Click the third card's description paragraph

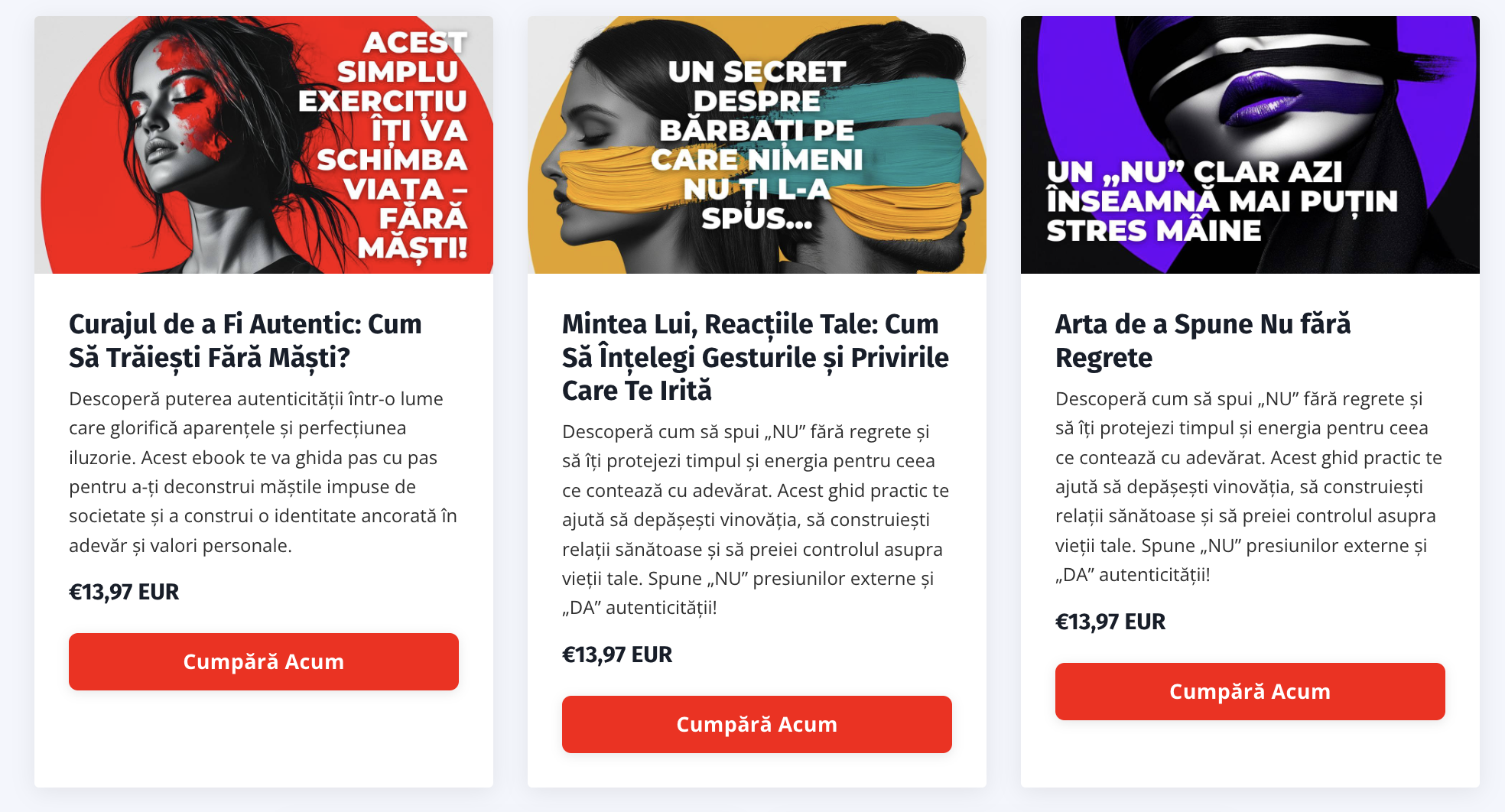coord(1249,486)
